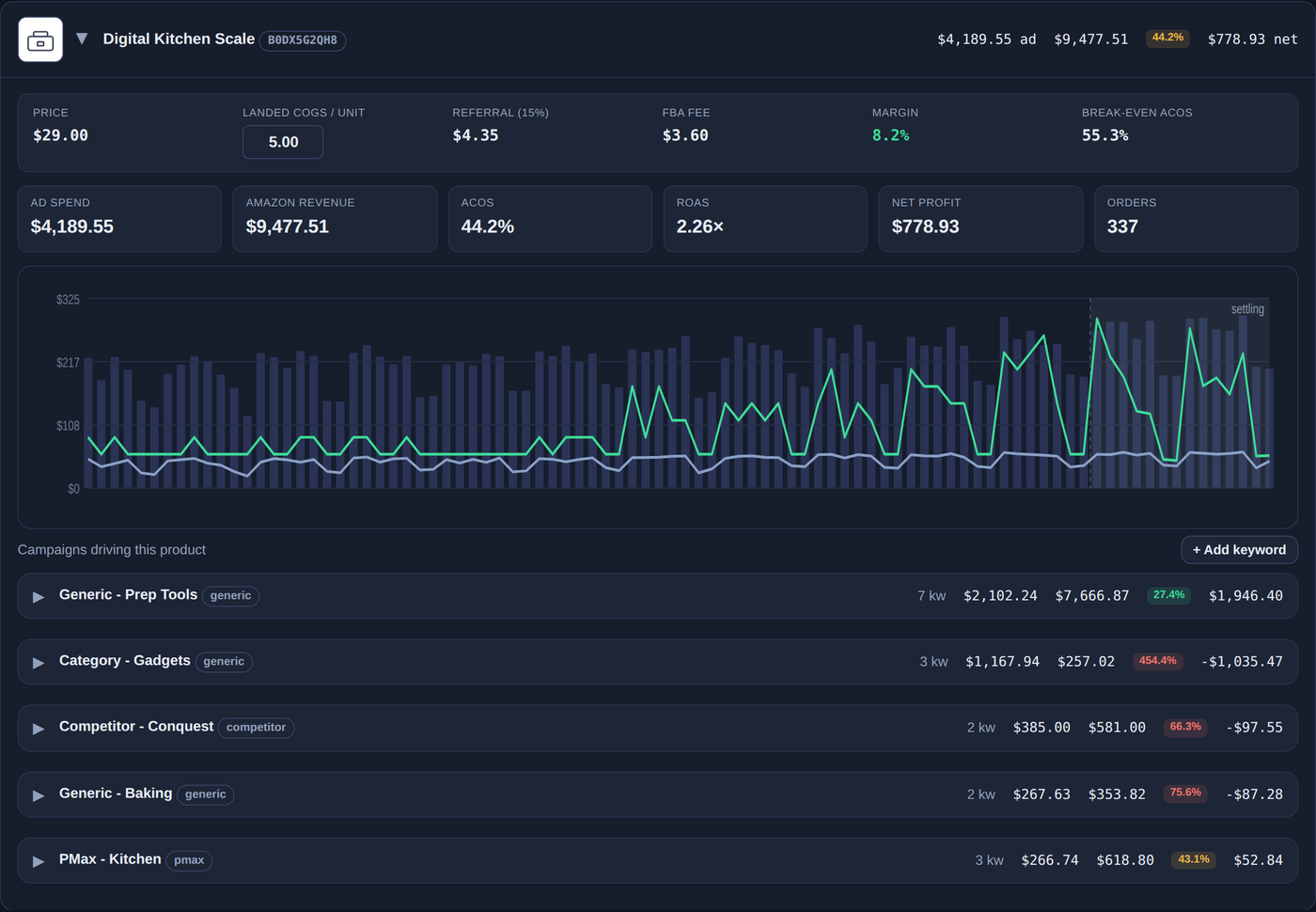The height and width of the screenshot is (912, 1316).
Task: Expand the Category - Gadgets campaign
Action: click(x=39, y=662)
